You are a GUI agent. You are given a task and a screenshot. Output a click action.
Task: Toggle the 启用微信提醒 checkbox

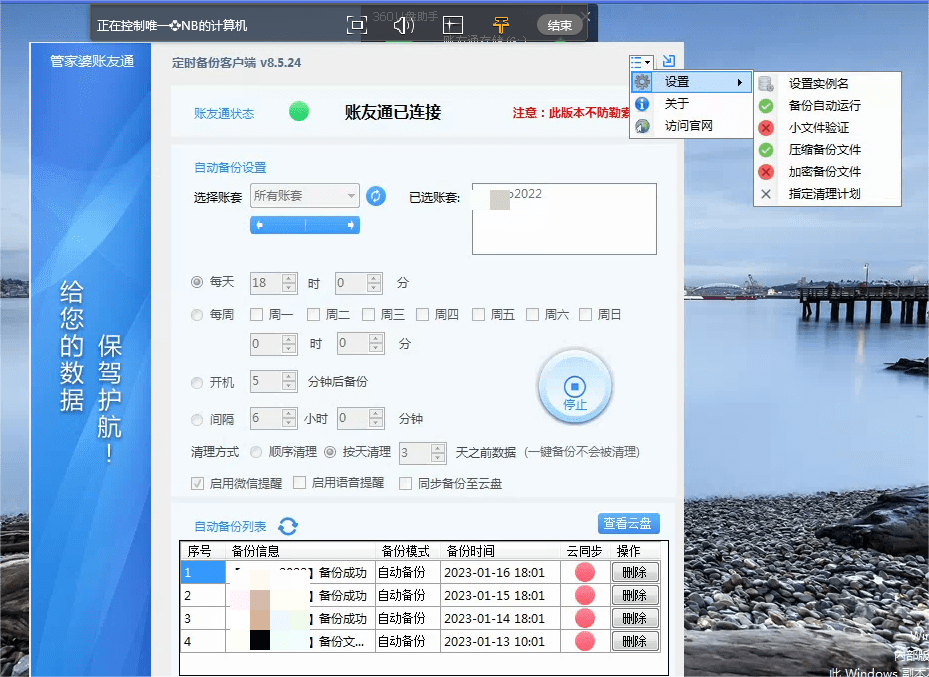(x=197, y=483)
